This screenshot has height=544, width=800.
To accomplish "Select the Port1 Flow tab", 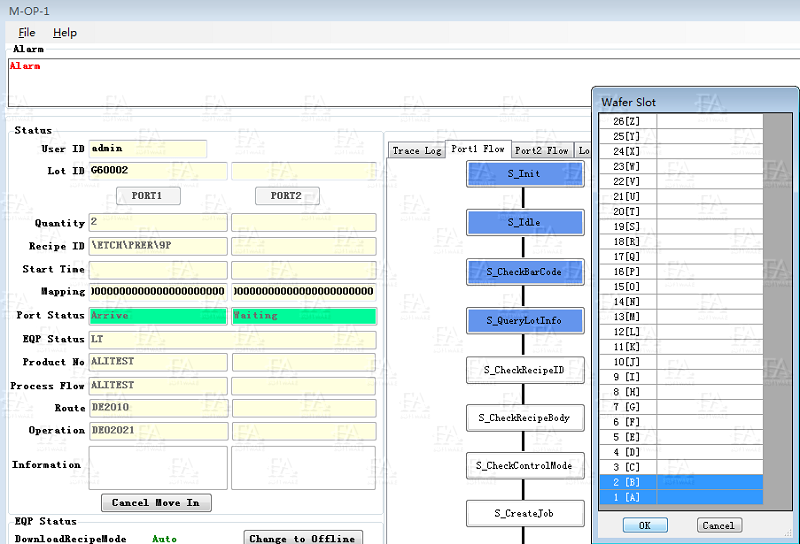I will point(478,149).
